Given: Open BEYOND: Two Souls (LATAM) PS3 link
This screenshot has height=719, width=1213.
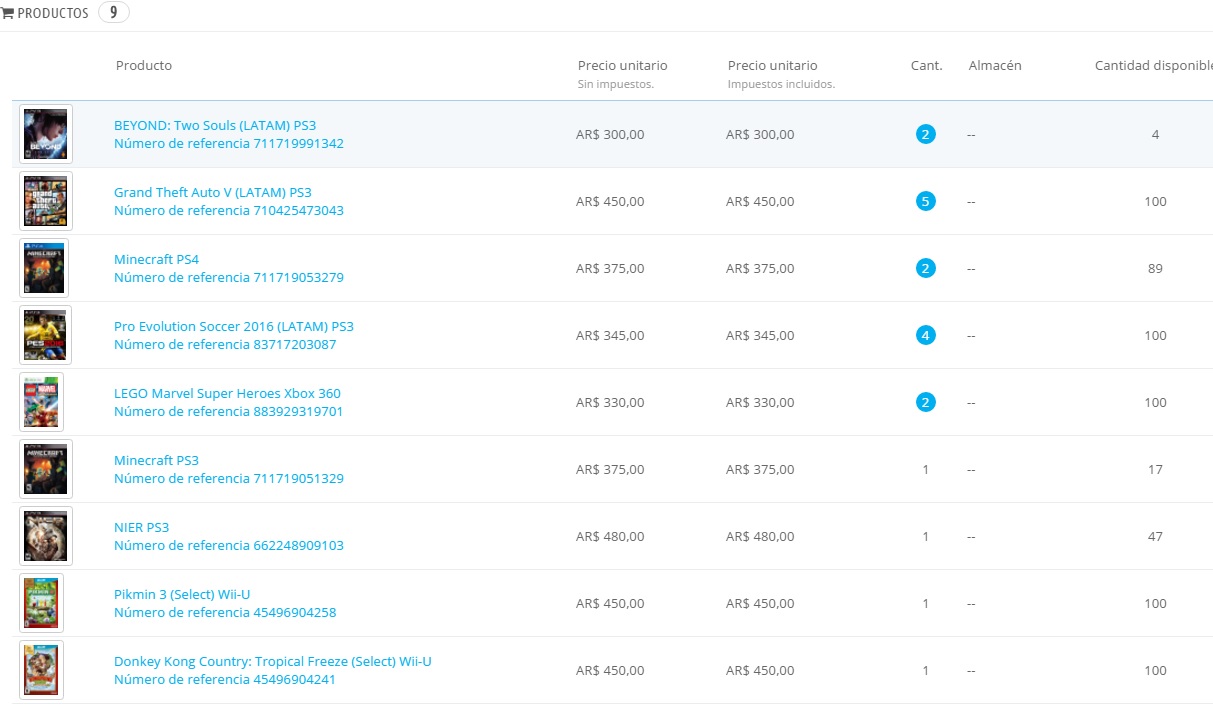Looking at the screenshot, I should coord(215,125).
